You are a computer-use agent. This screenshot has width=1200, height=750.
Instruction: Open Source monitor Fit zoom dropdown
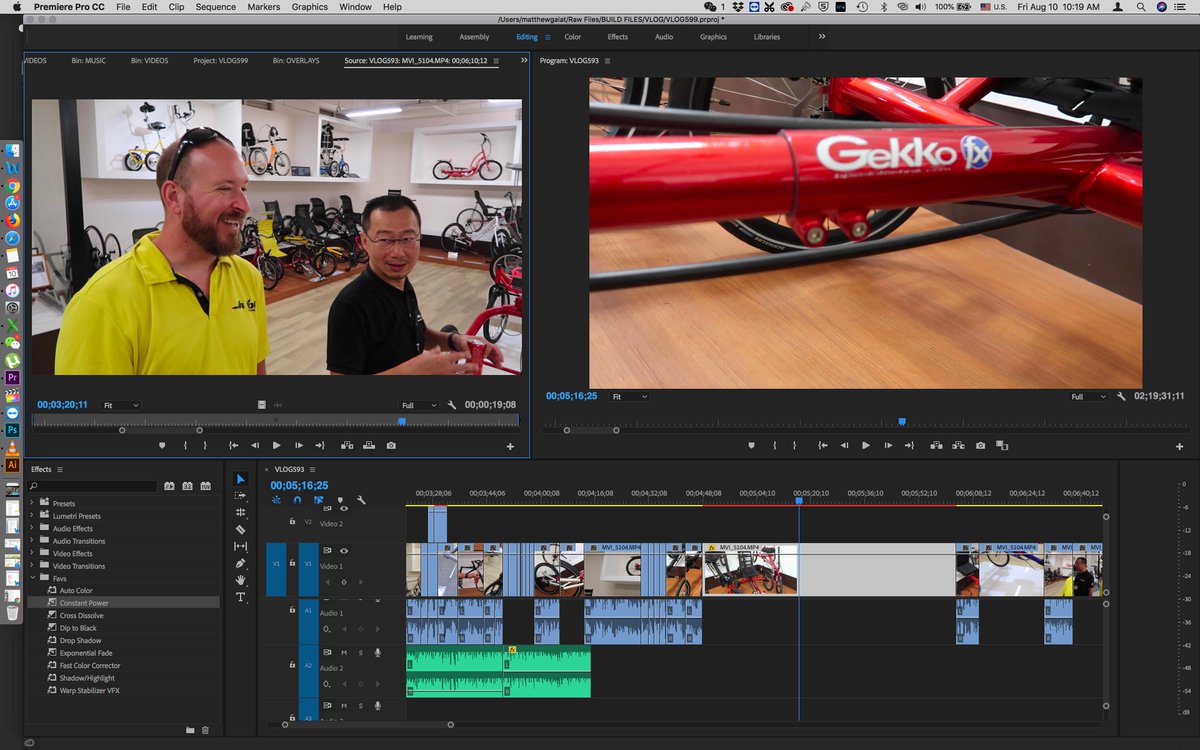click(x=120, y=405)
